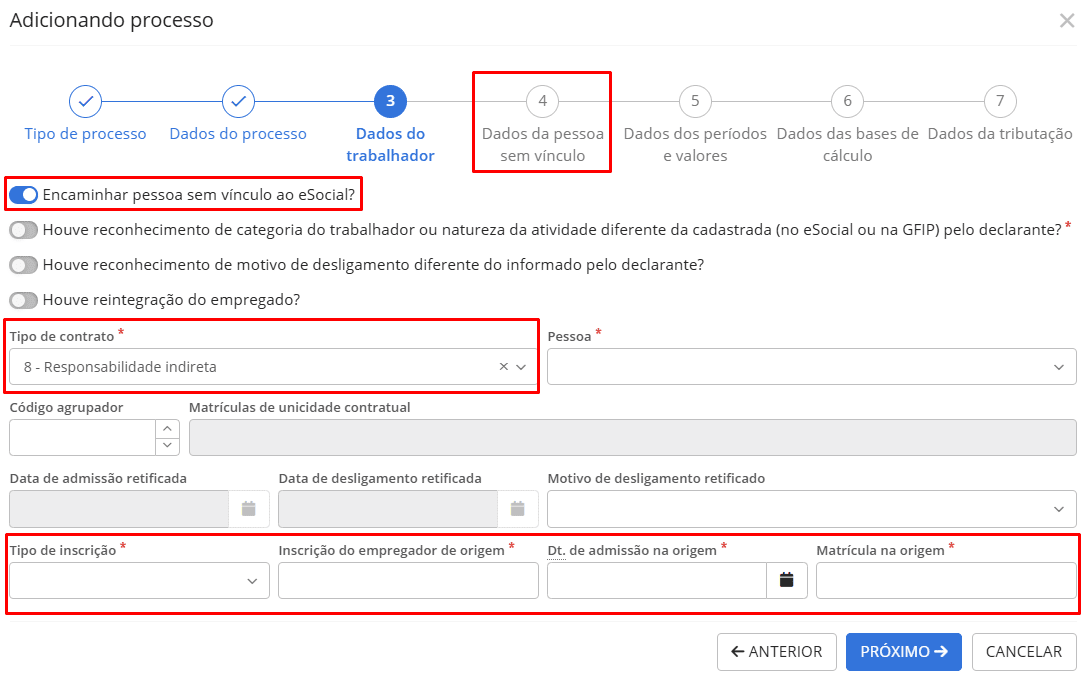Select step 7 Dados da tributação
The width and height of the screenshot is (1087, 674).
point(1000,101)
